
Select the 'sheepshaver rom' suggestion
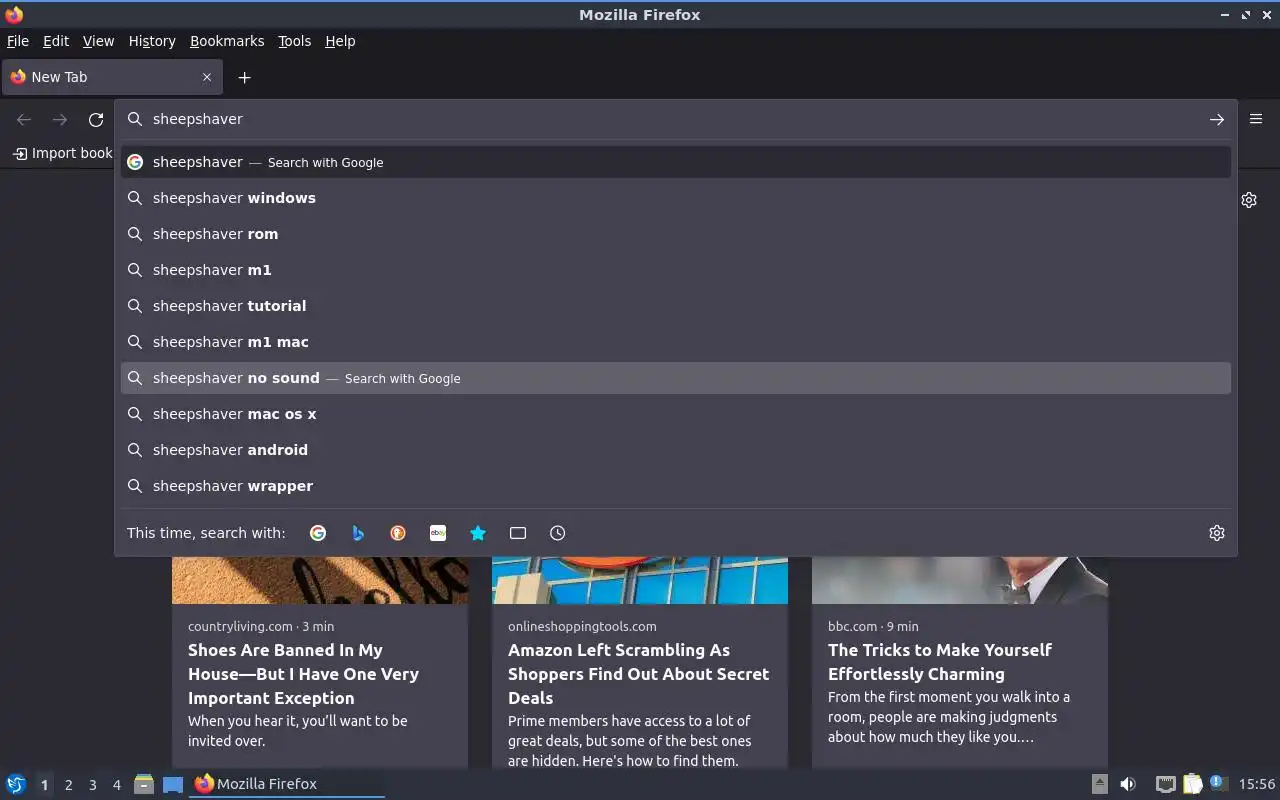[676, 234]
